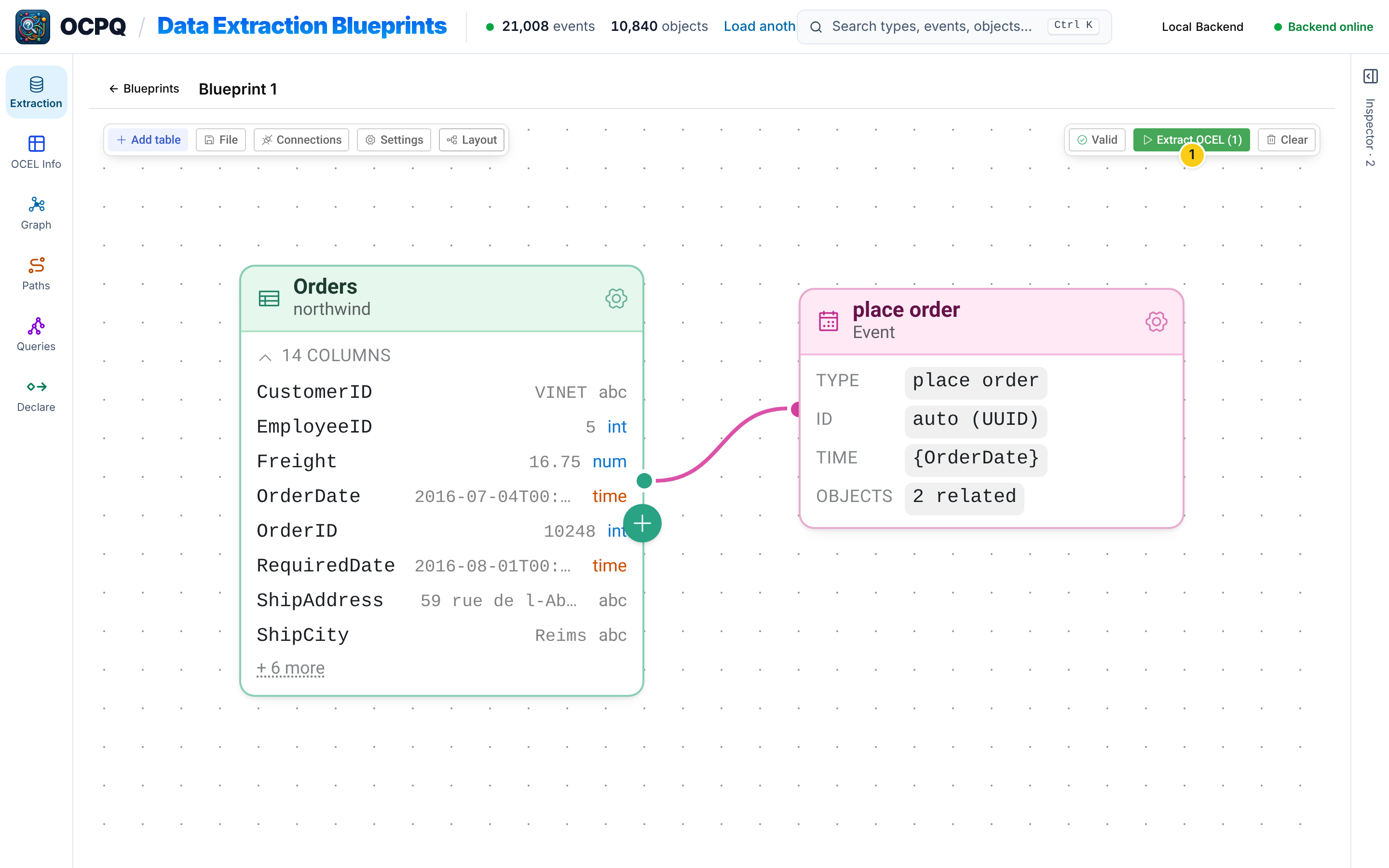Viewport: 1389px width, 868px height.
Task: Select the RequiredDate column row
Action: tap(441, 566)
